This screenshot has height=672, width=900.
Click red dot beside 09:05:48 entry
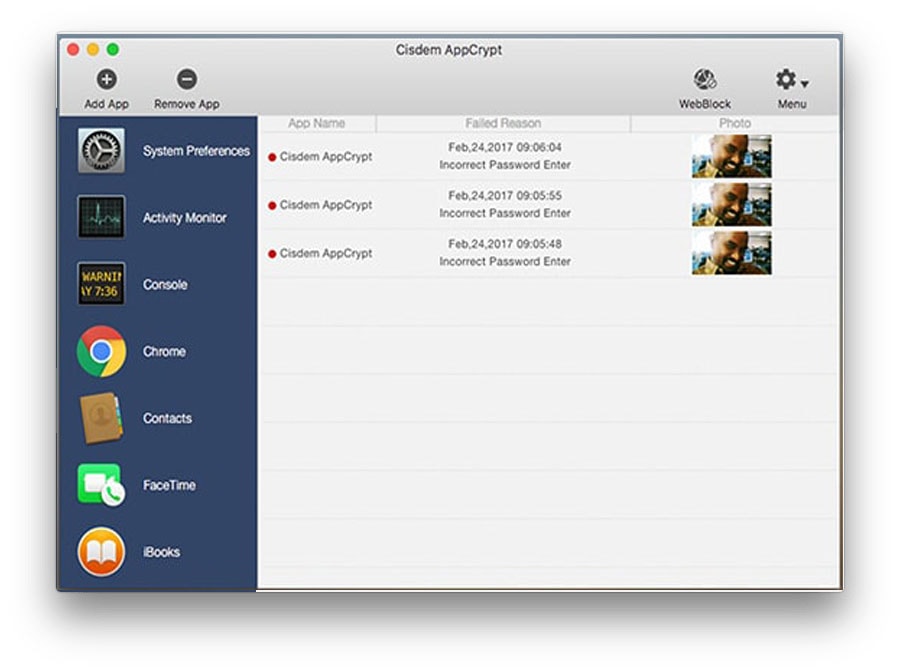point(272,254)
